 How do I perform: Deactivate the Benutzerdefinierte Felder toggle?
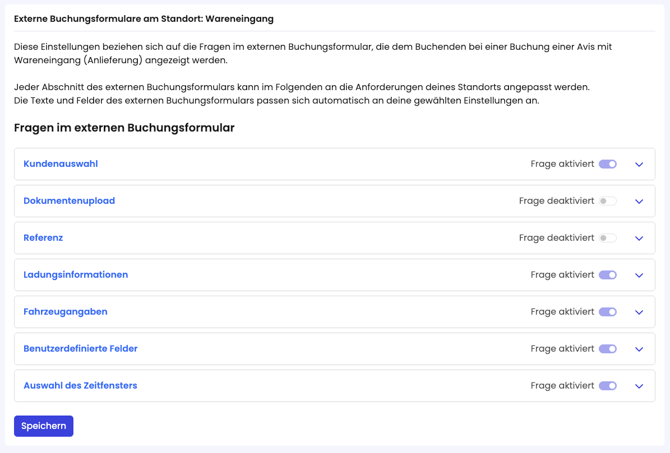pos(607,349)
